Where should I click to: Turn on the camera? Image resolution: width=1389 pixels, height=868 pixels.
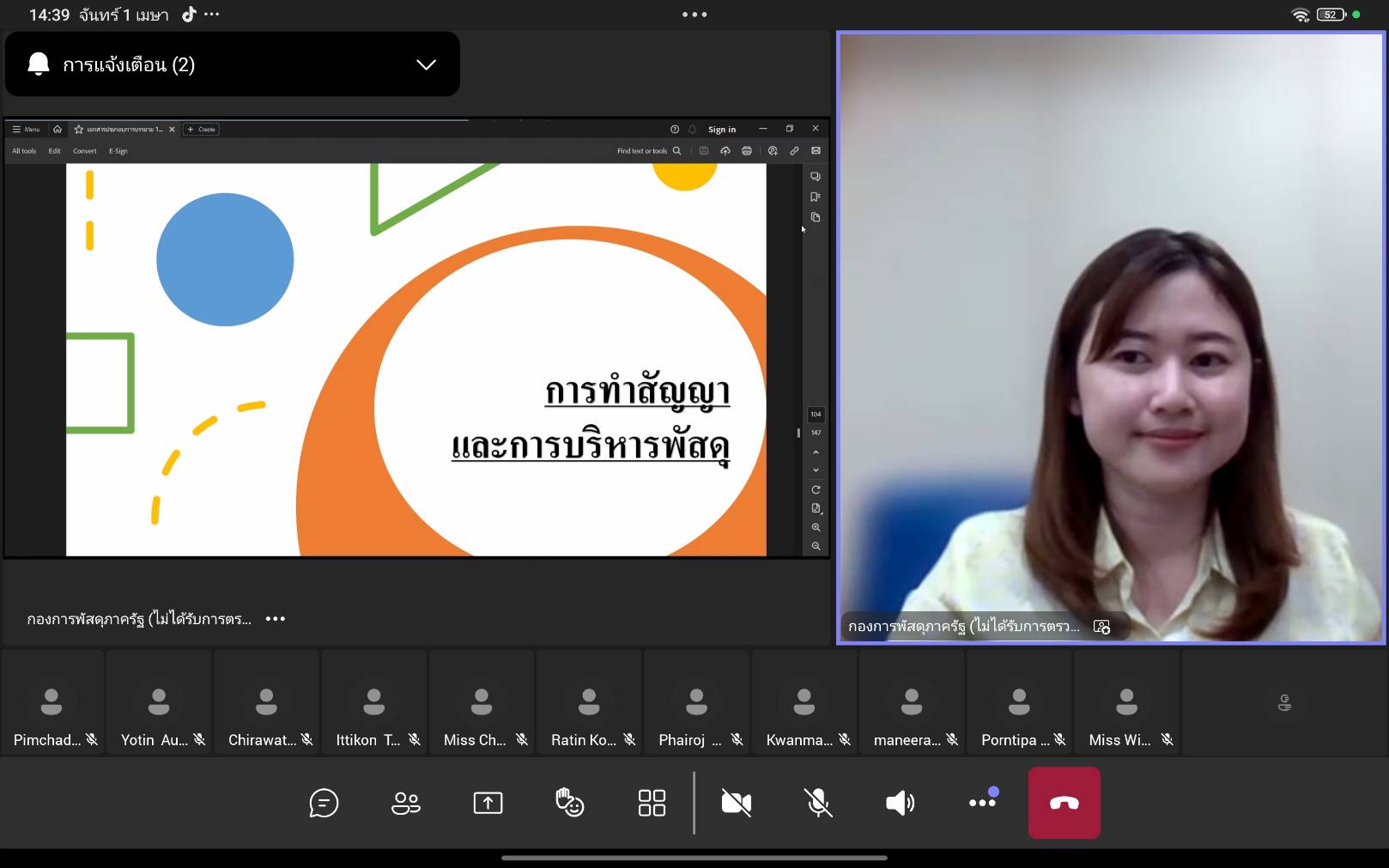coord(736,803)
